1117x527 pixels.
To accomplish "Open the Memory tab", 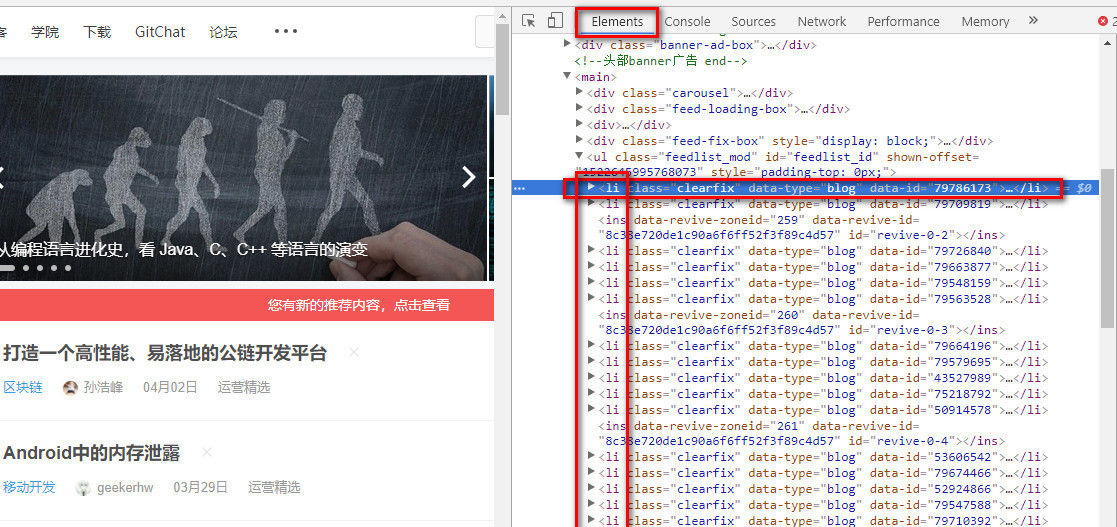I will [985, 21].
